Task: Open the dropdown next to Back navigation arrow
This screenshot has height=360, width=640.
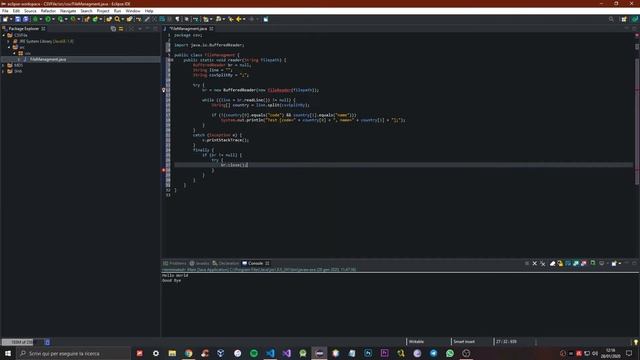Action: coord(244,19)
